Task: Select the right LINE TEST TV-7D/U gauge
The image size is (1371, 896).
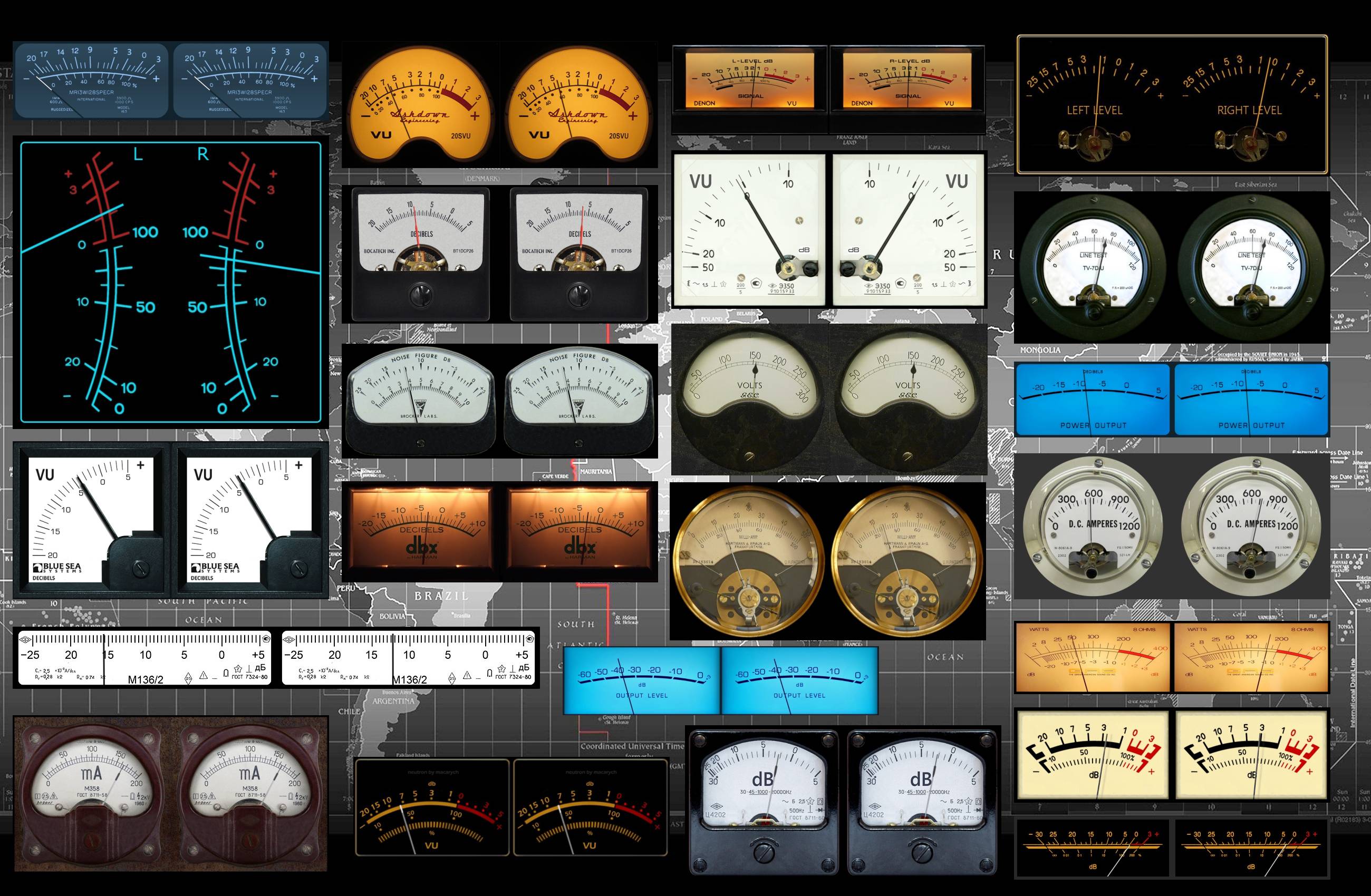Action: coord(1251,268)
